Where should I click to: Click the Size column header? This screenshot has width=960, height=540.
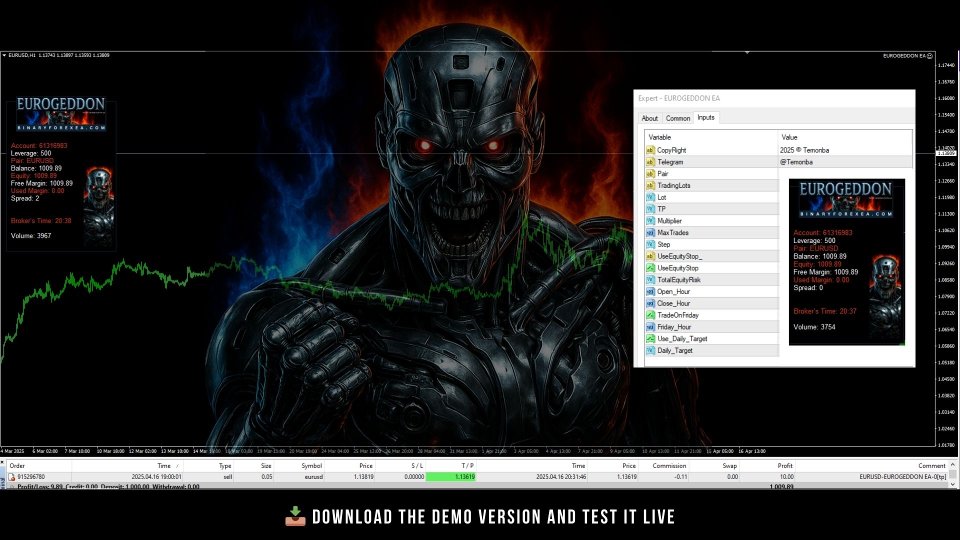pyautogui.click(x=266, y=466)
